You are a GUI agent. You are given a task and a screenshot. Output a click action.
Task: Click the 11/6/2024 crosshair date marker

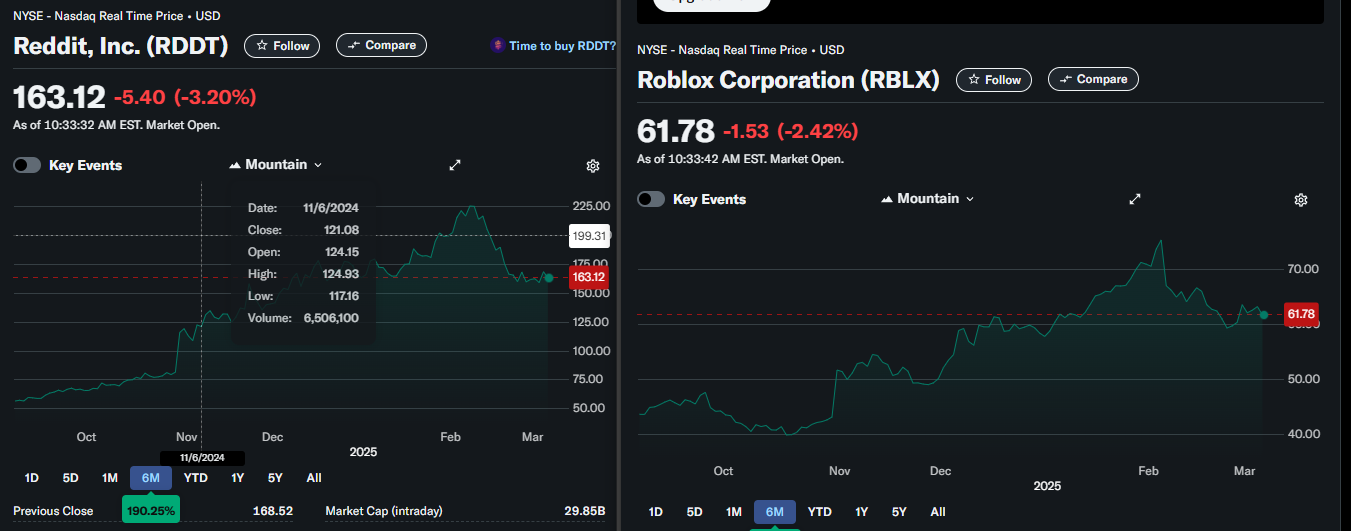pyautogui.click(x=203, y=457)
